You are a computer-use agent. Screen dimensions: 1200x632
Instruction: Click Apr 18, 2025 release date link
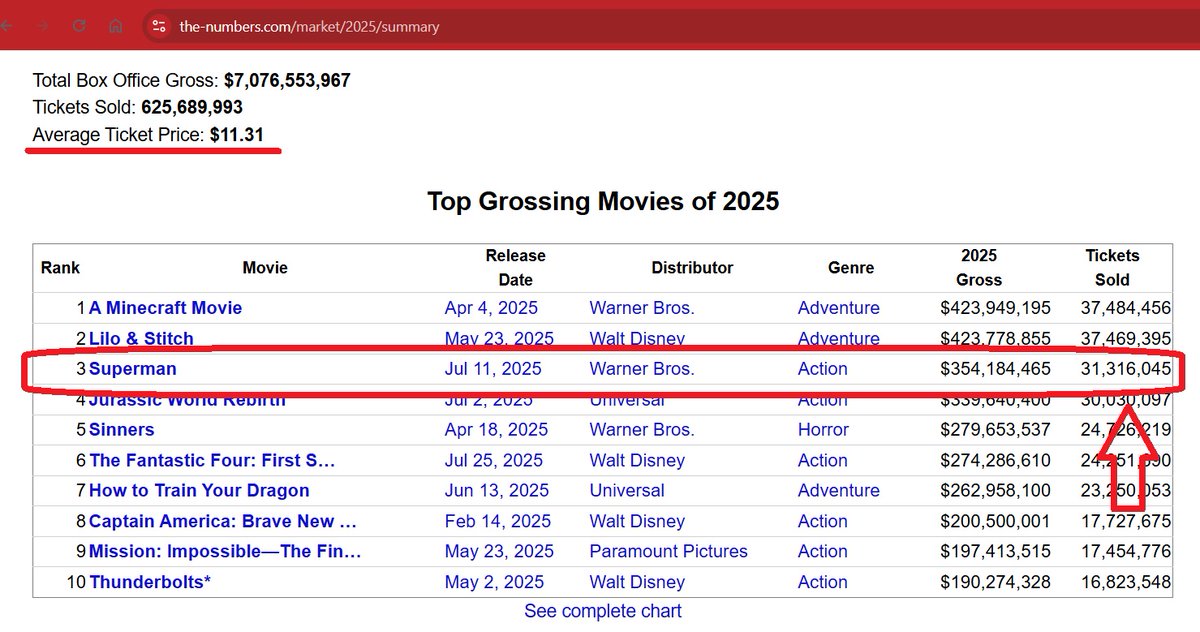click(496, 430)
